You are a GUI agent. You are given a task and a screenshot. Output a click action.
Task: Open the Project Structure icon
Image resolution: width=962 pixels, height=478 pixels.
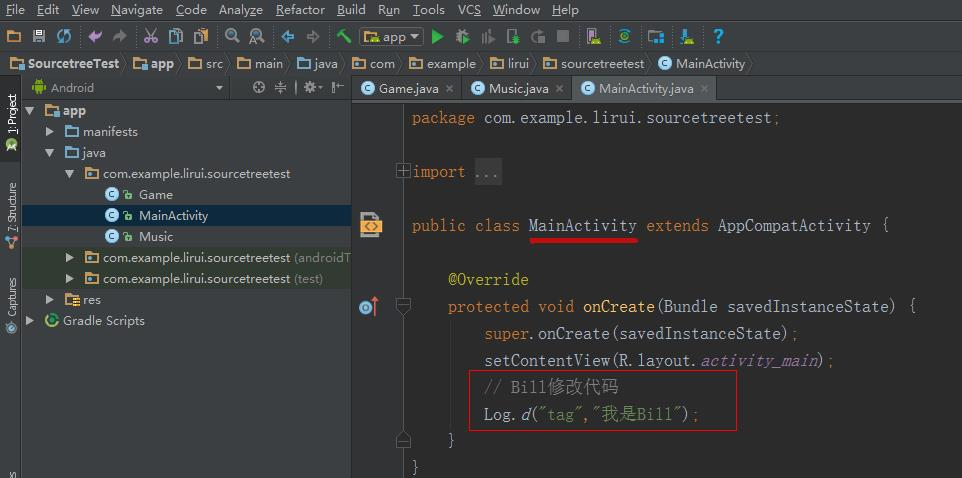point(656,37)
